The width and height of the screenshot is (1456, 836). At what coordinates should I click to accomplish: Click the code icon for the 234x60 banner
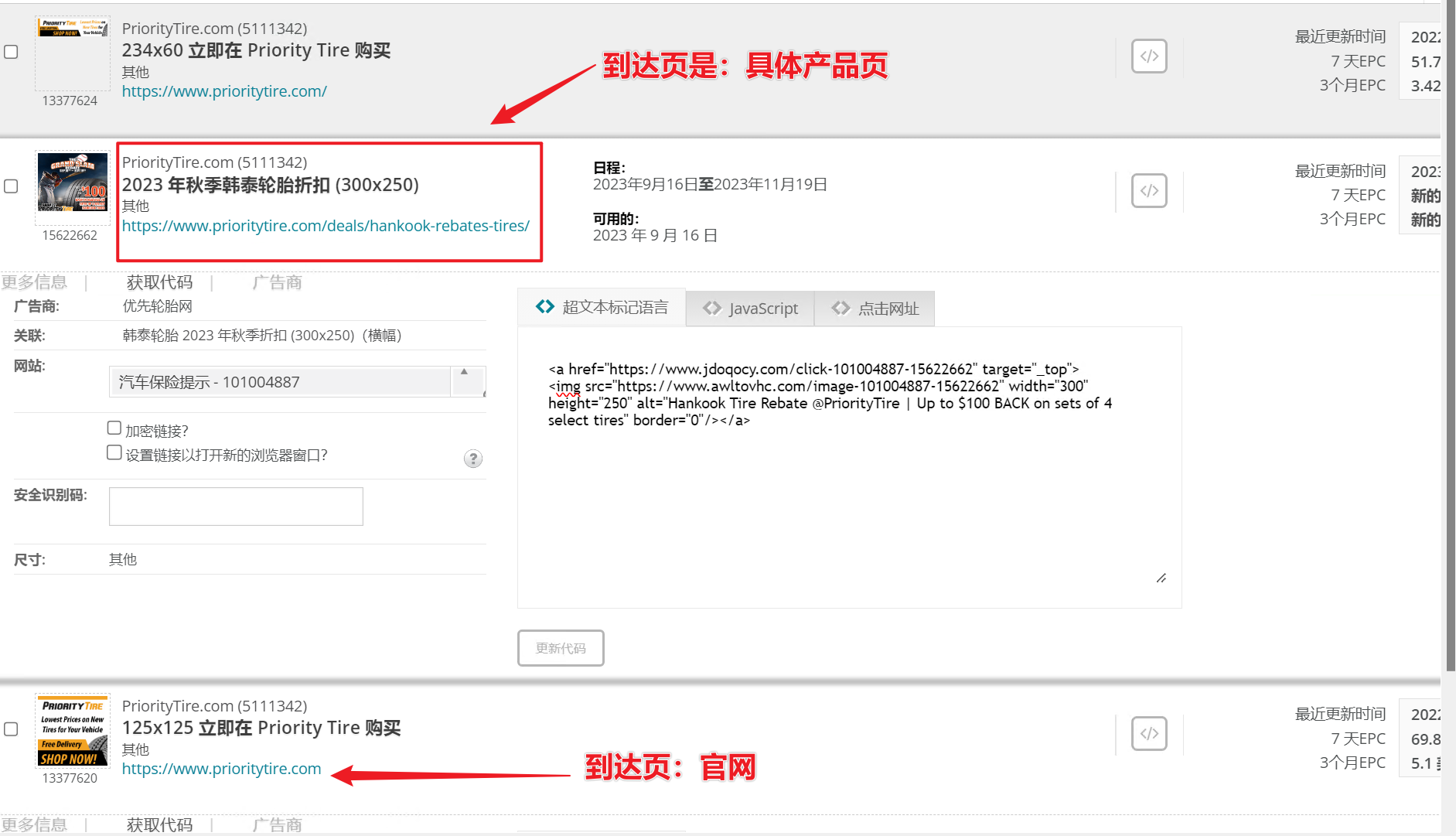pyautogui.click(x=1149, y=56)
